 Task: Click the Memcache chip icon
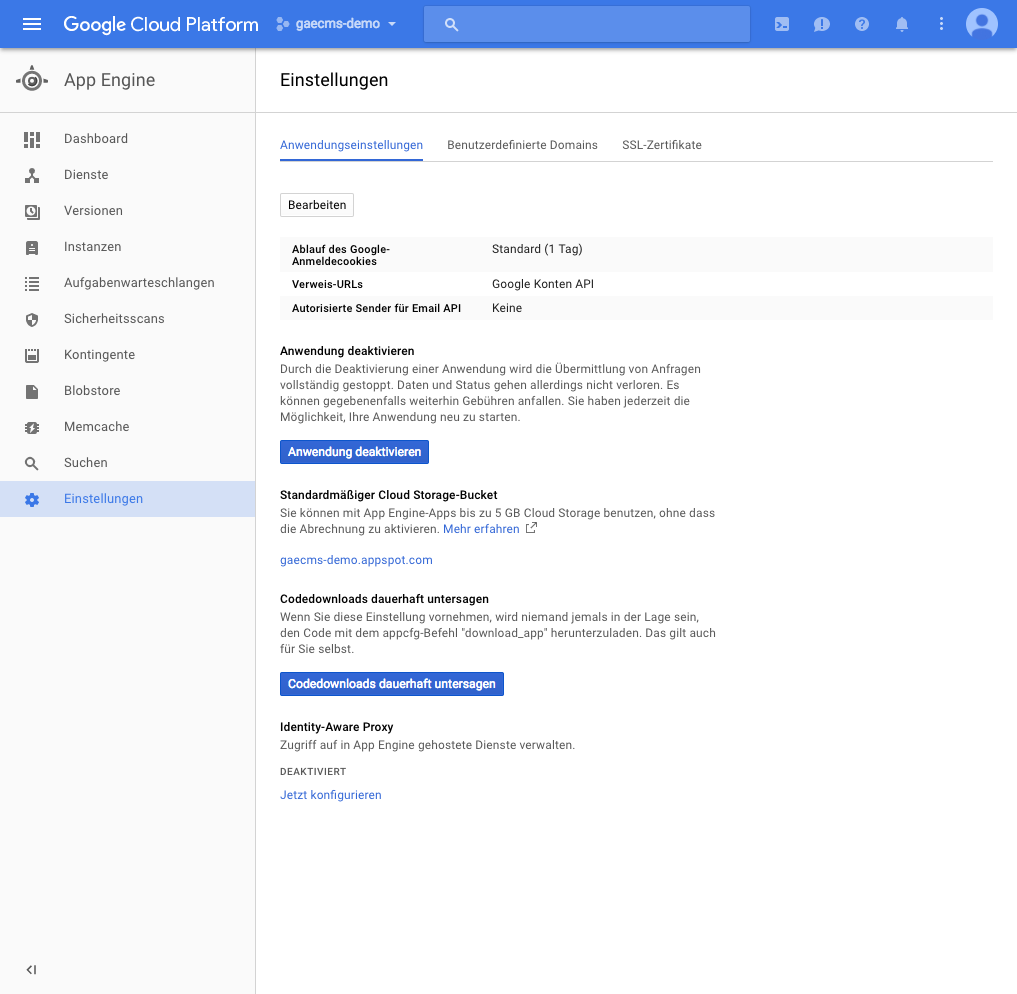(32, 427)
